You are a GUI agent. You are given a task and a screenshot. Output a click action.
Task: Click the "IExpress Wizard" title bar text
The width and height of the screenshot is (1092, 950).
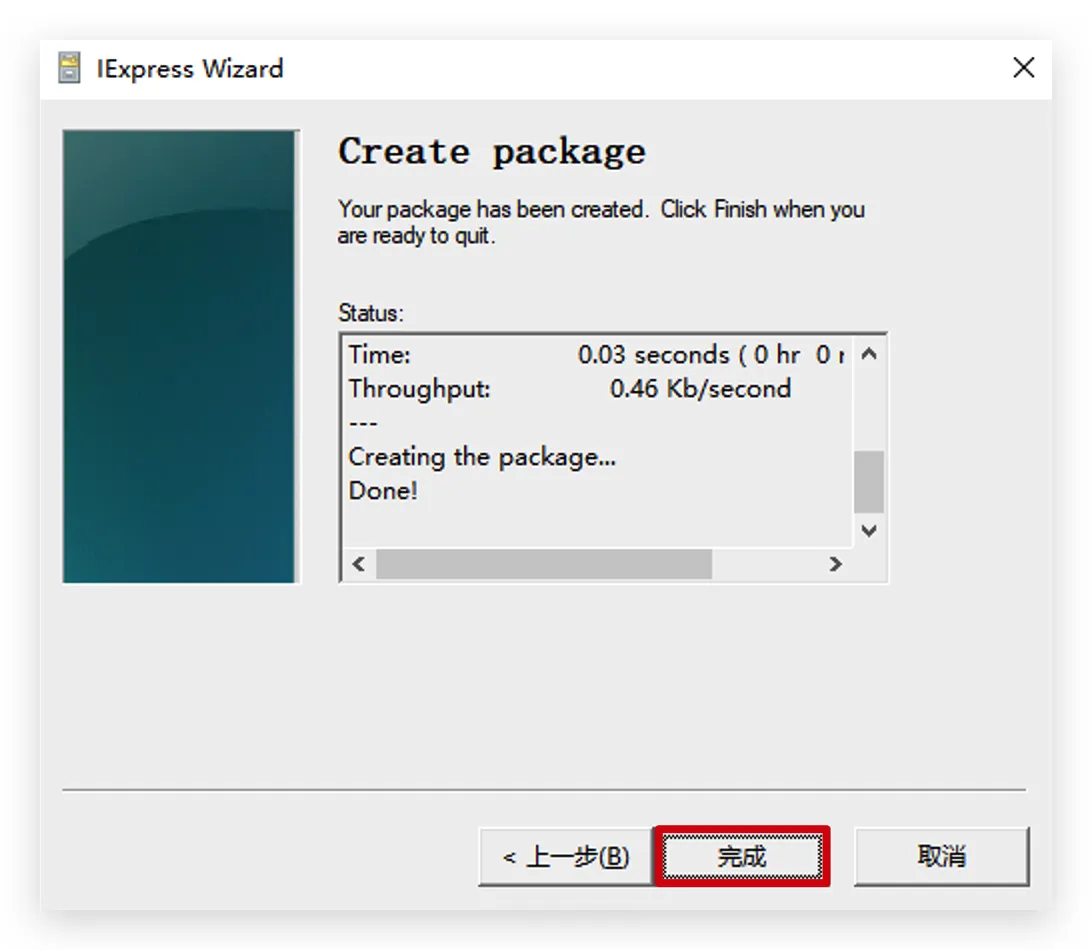click(x=189, y=69)
